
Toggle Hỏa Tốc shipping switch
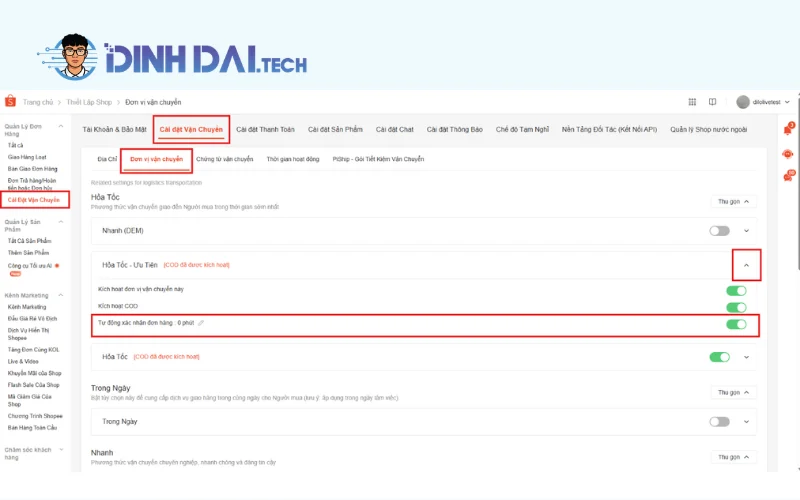(719, 357)
